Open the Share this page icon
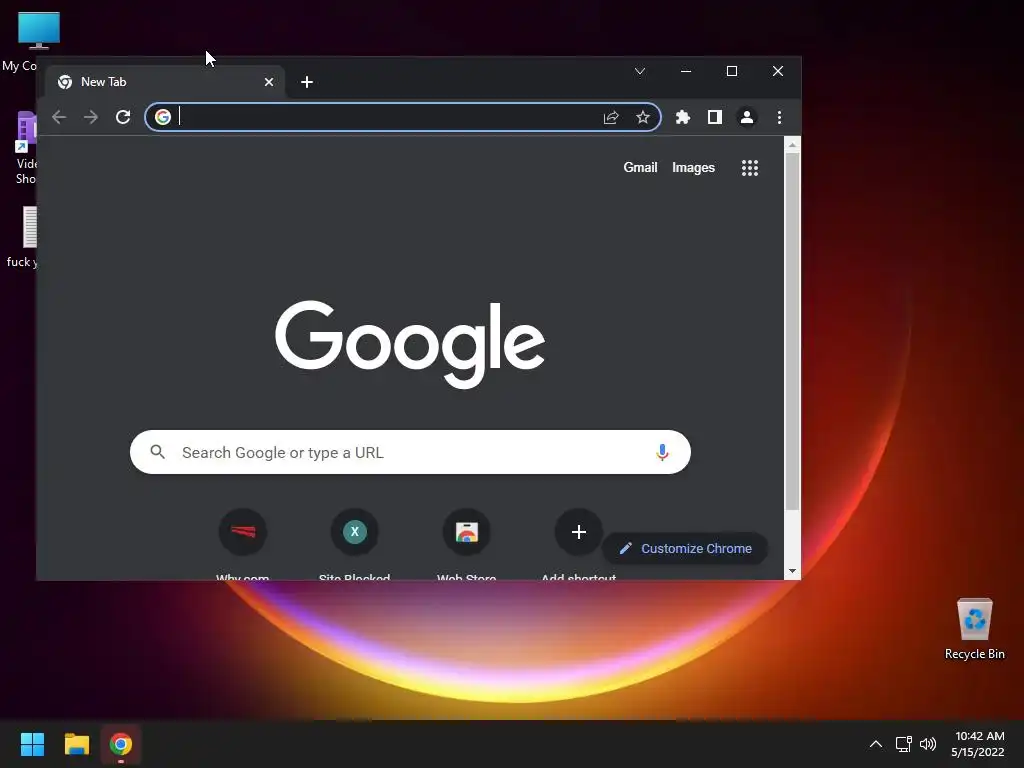 click(x=611, y=118)
